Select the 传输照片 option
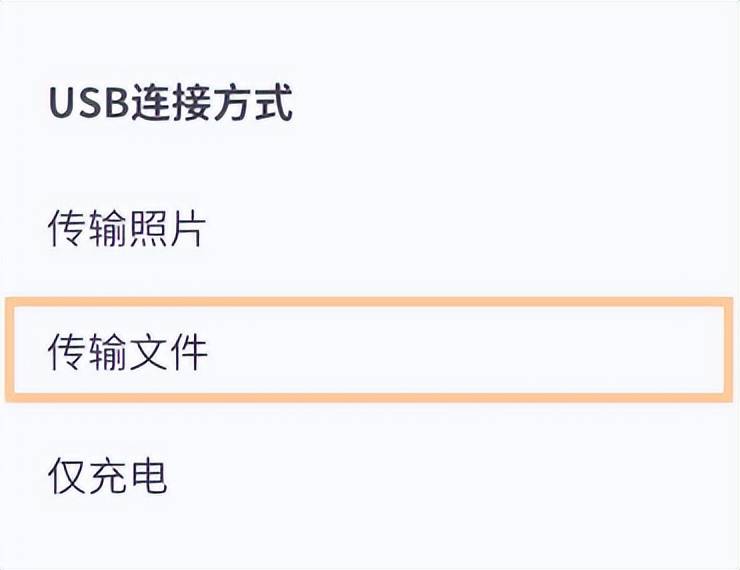Image resolution: width=740 pixels, height=570 pixels. pyautogui.click(x=126, y=229)
